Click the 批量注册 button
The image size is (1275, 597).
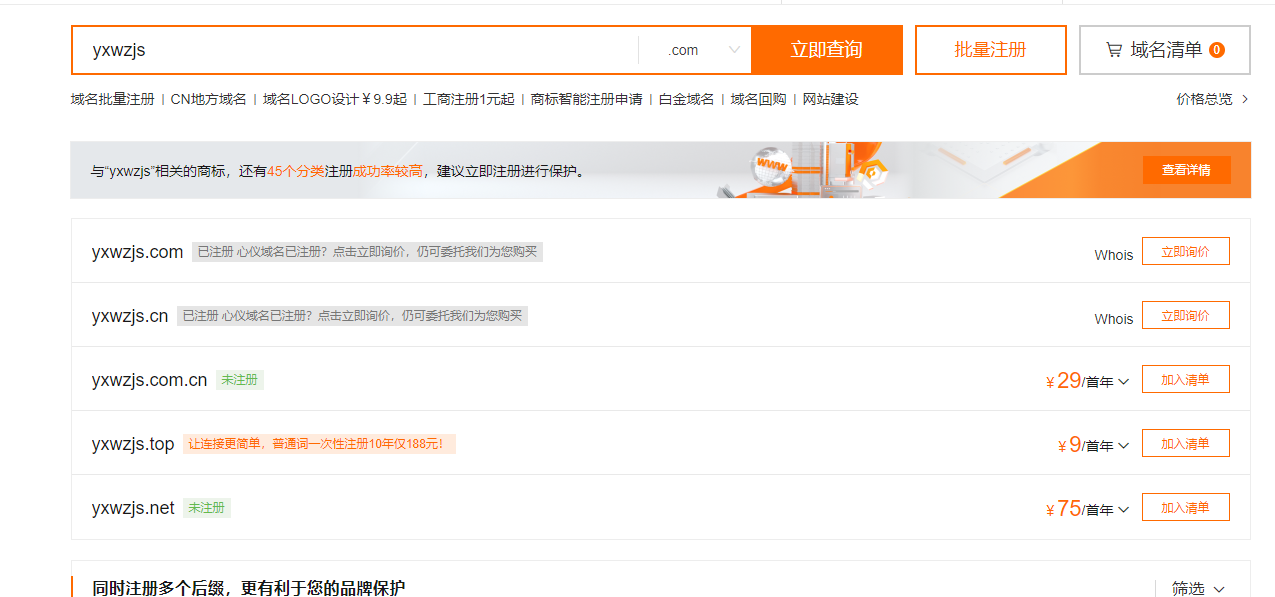990,50
